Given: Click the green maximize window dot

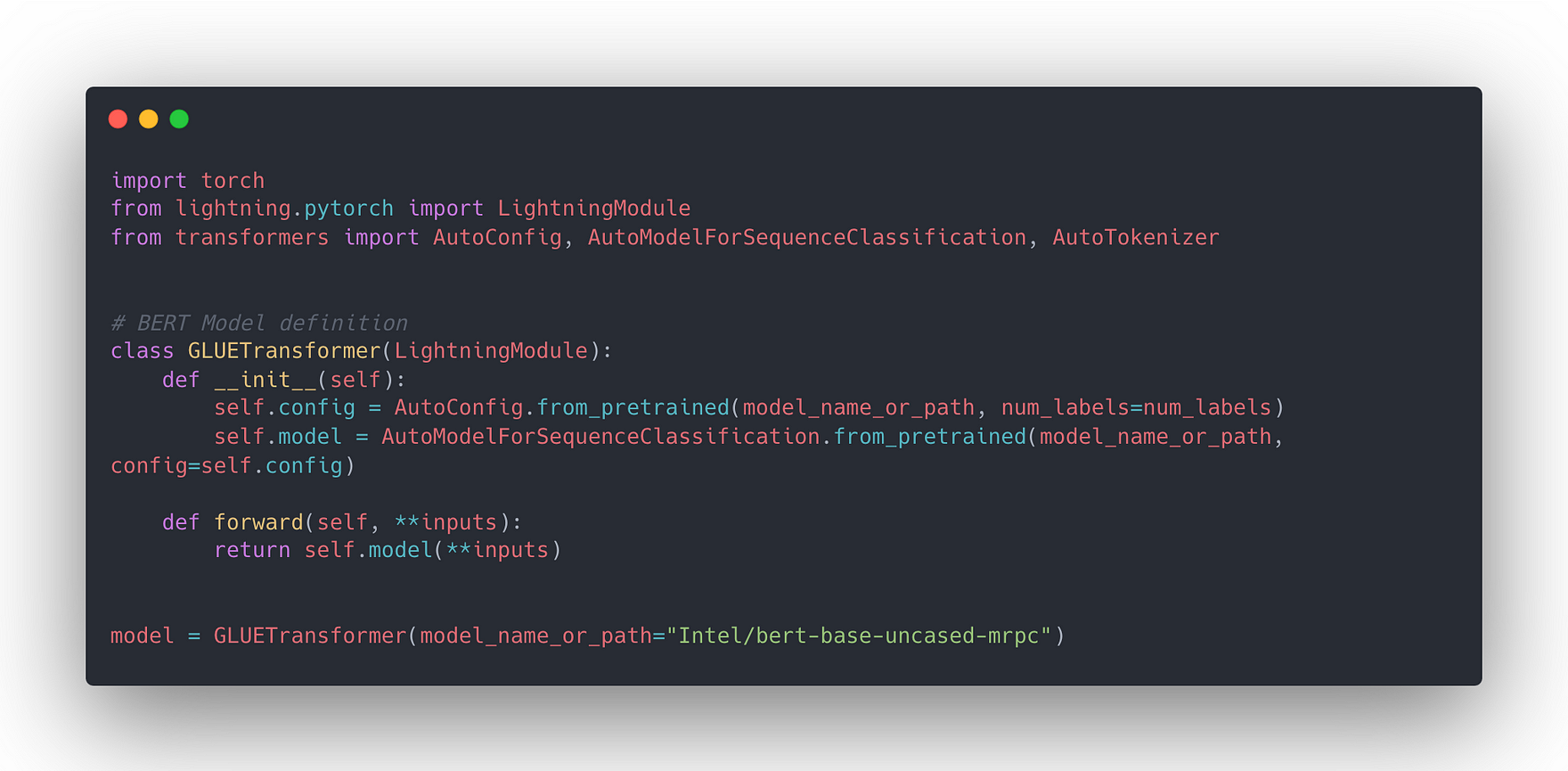Looking at the screenshot, I should click(x=179, y=119).
